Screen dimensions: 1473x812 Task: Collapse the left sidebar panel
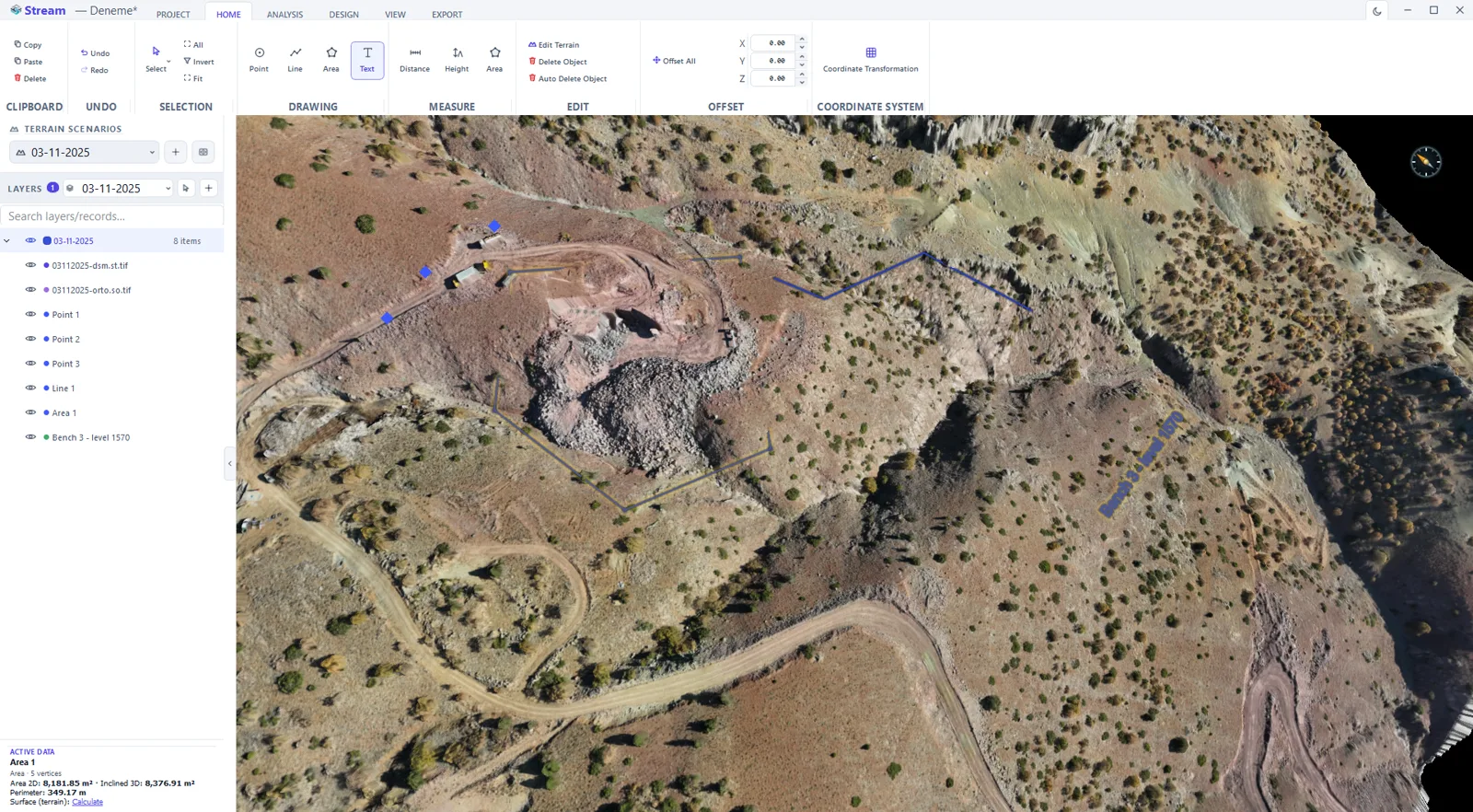[x=229, y=463]
